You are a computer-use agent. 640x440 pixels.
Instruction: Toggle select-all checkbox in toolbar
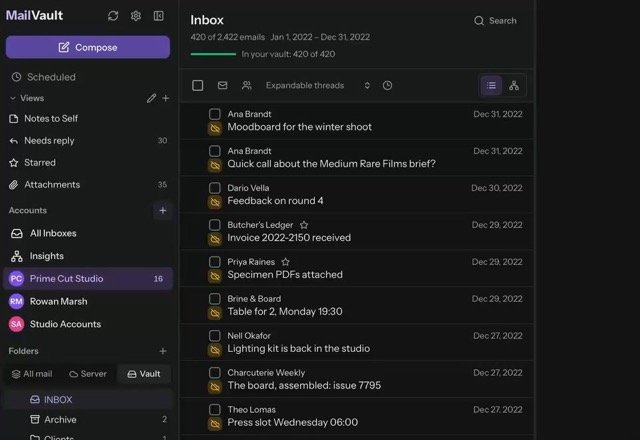point(198,85)
